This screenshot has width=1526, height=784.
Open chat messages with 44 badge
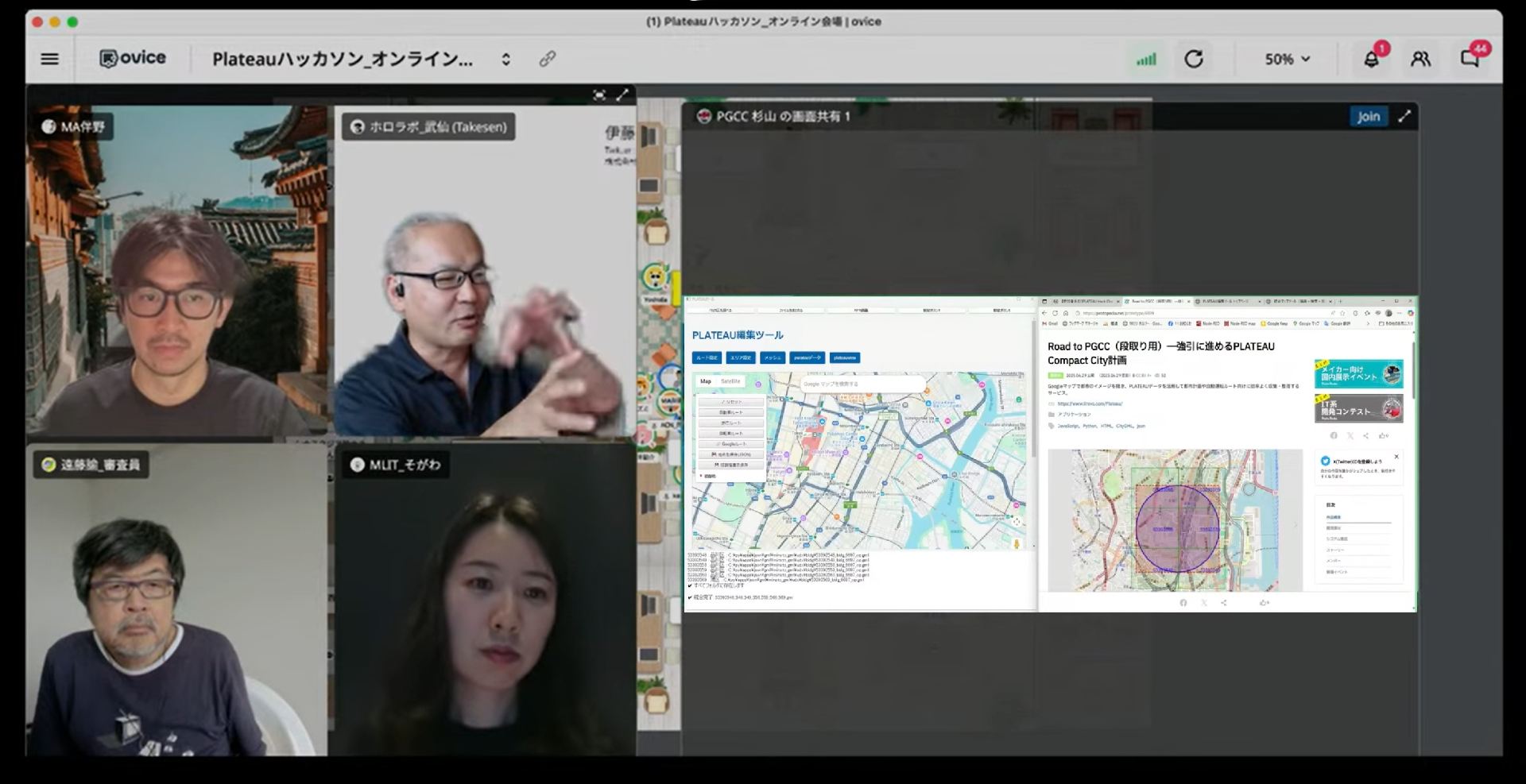tap(1470, 59)
